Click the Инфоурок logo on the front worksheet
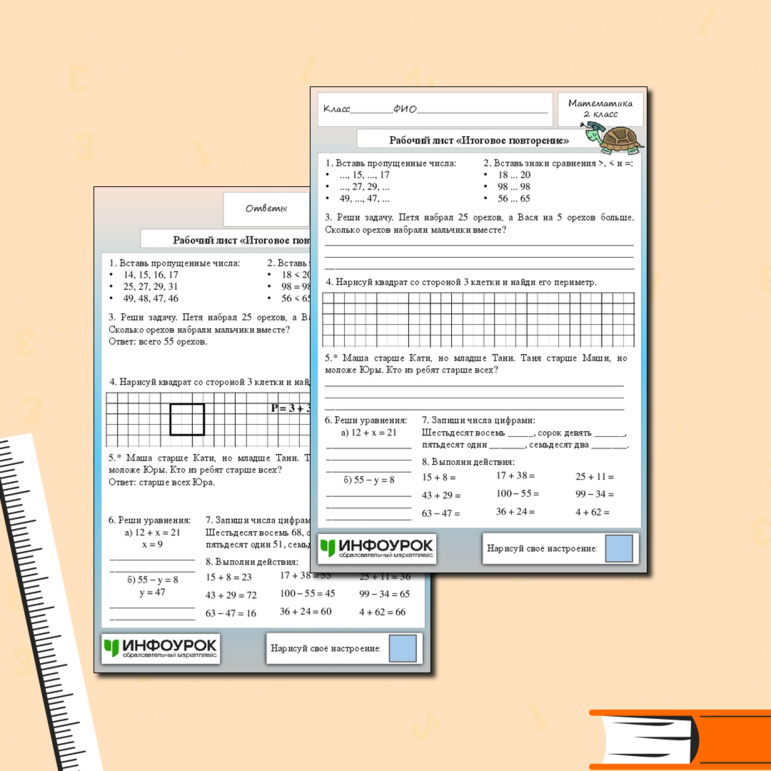This screenshot has height=771, width=771. (376, 548)
